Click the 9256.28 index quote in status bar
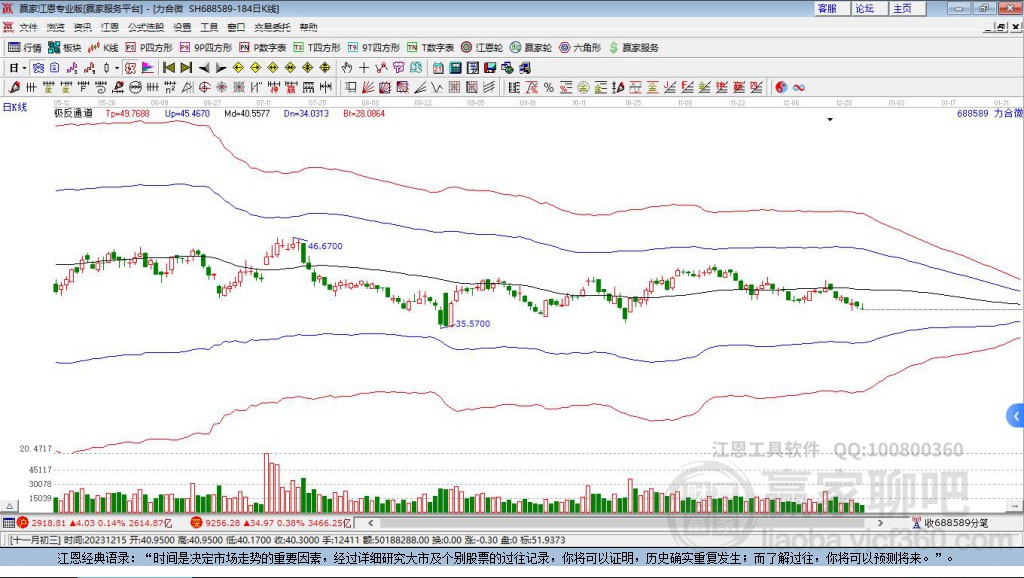 222,522
